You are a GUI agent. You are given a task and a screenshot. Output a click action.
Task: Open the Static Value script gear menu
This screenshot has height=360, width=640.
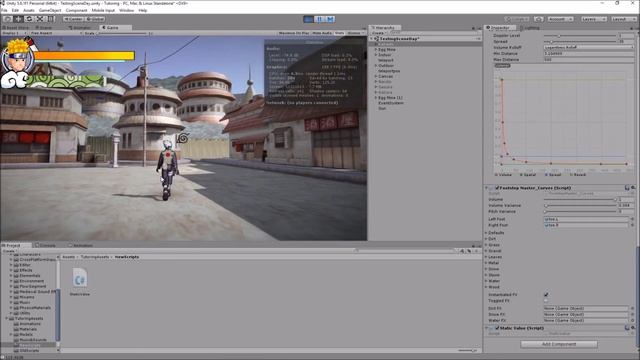pyautogui.click(x=633, y=328)
